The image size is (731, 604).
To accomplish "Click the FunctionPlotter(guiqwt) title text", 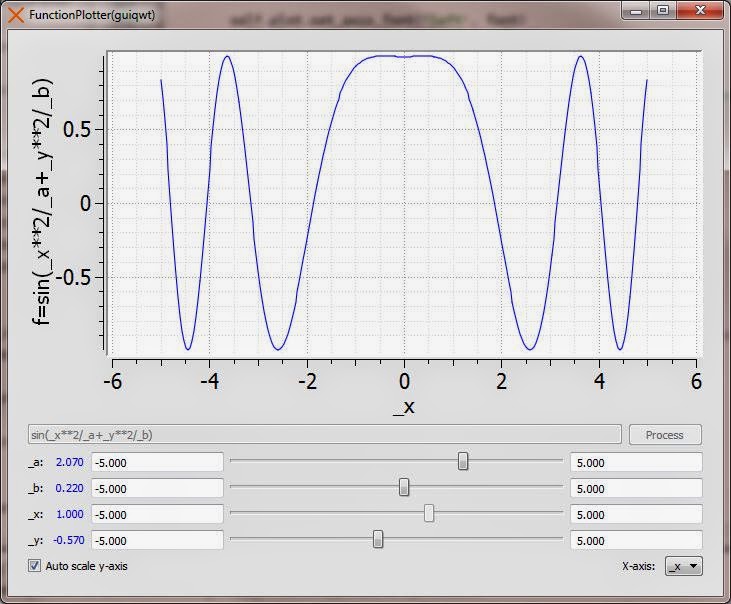I will 92,15.
